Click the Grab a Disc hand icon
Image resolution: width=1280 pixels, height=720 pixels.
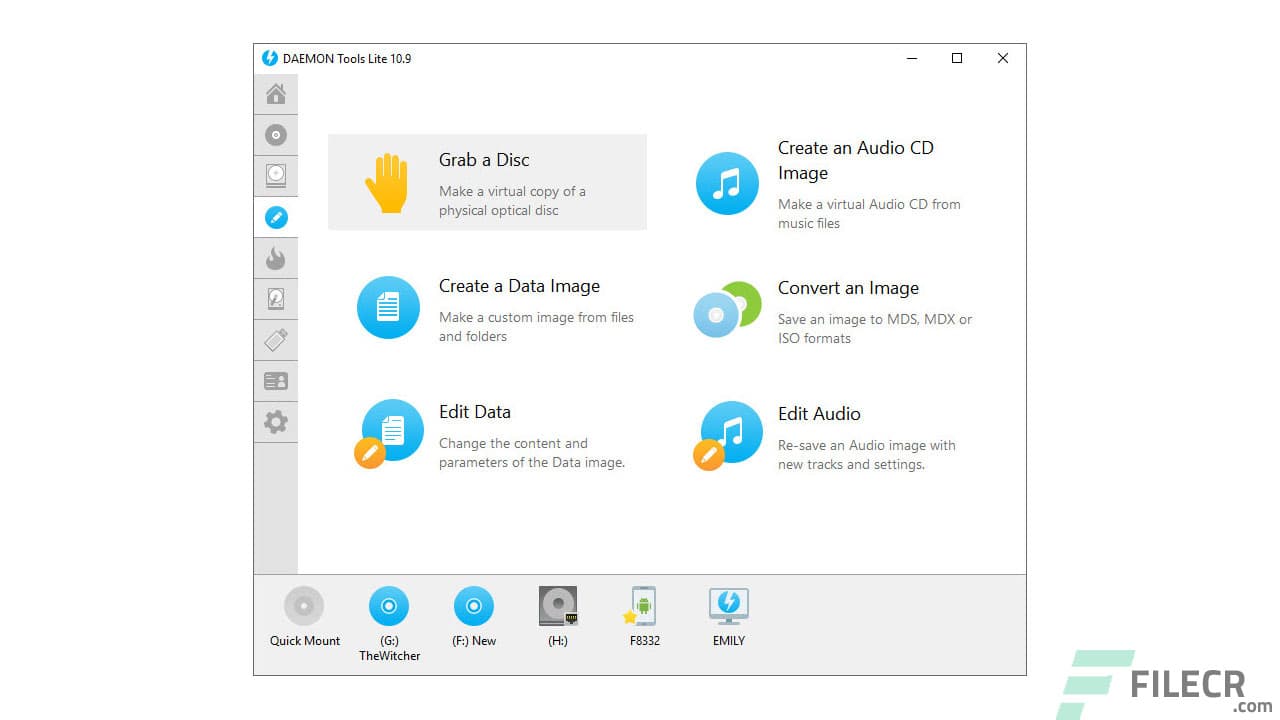[x=388, y=182]
